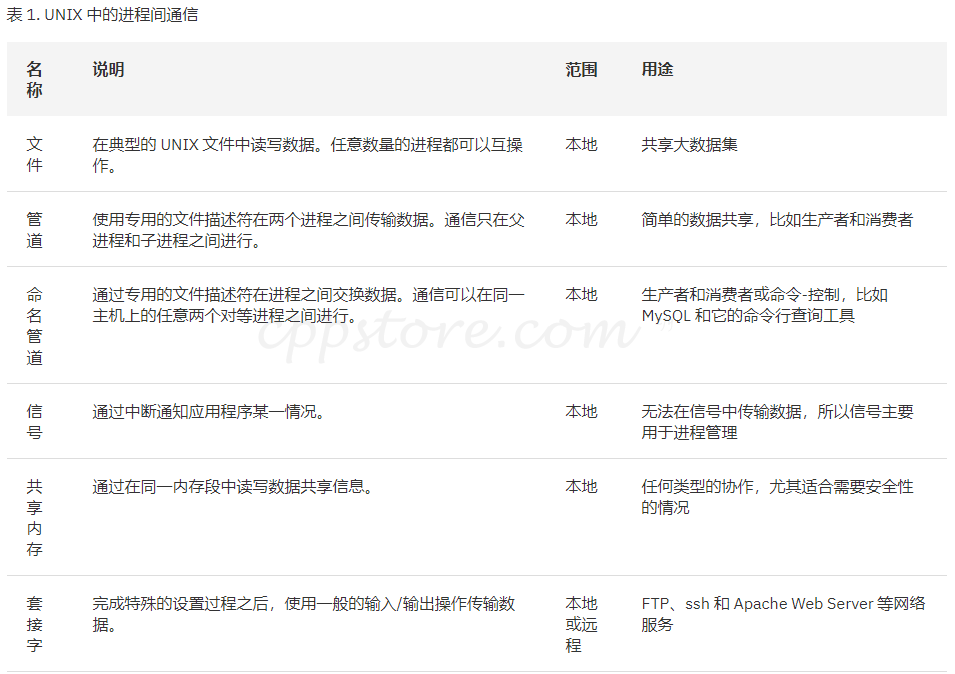Image resolution: width=955 pixels, height=674 pixels.
Task: Select the "范围" column header
Action: pos(581,69)
